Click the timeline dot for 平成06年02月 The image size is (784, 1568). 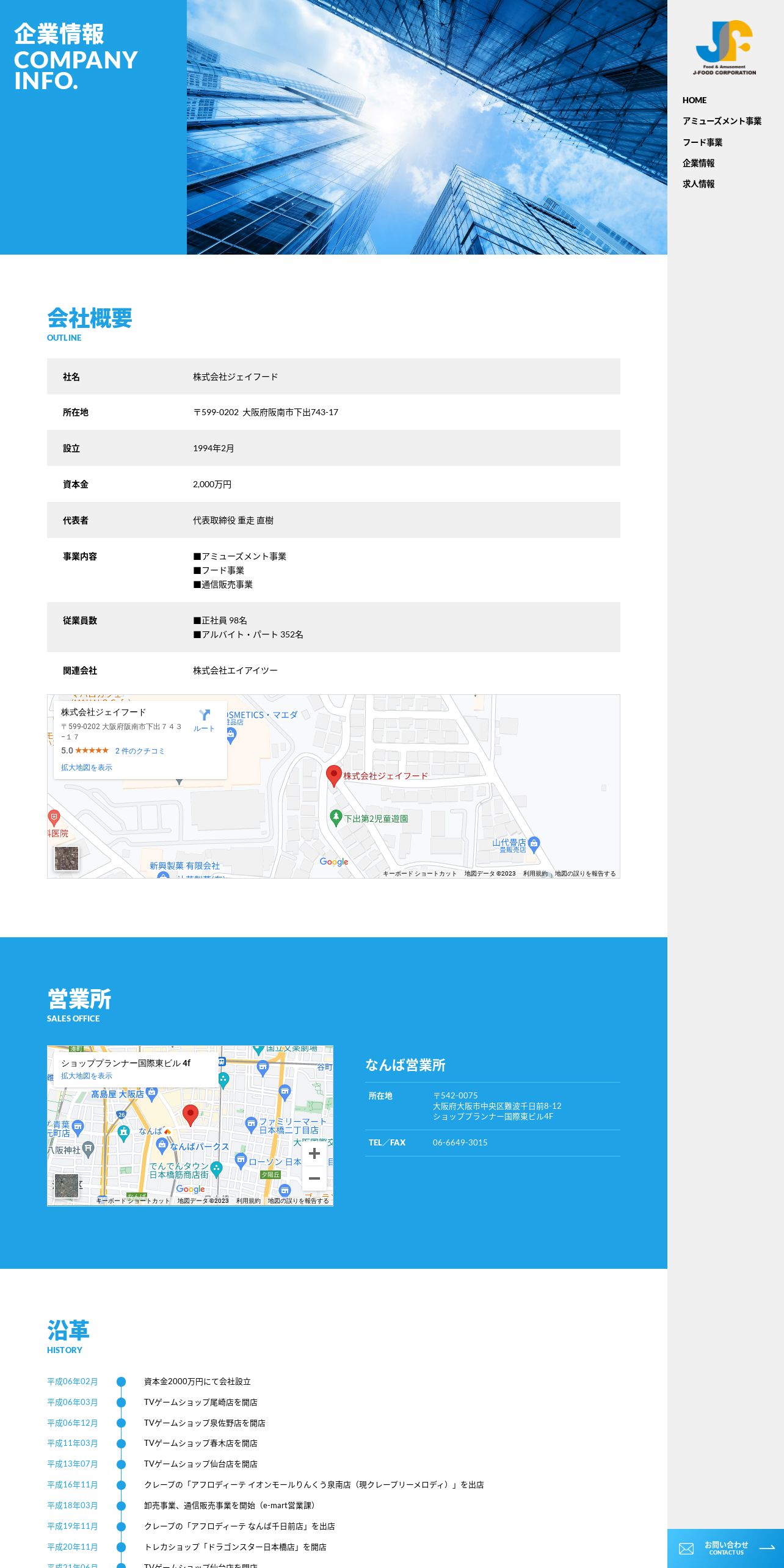121,1381
